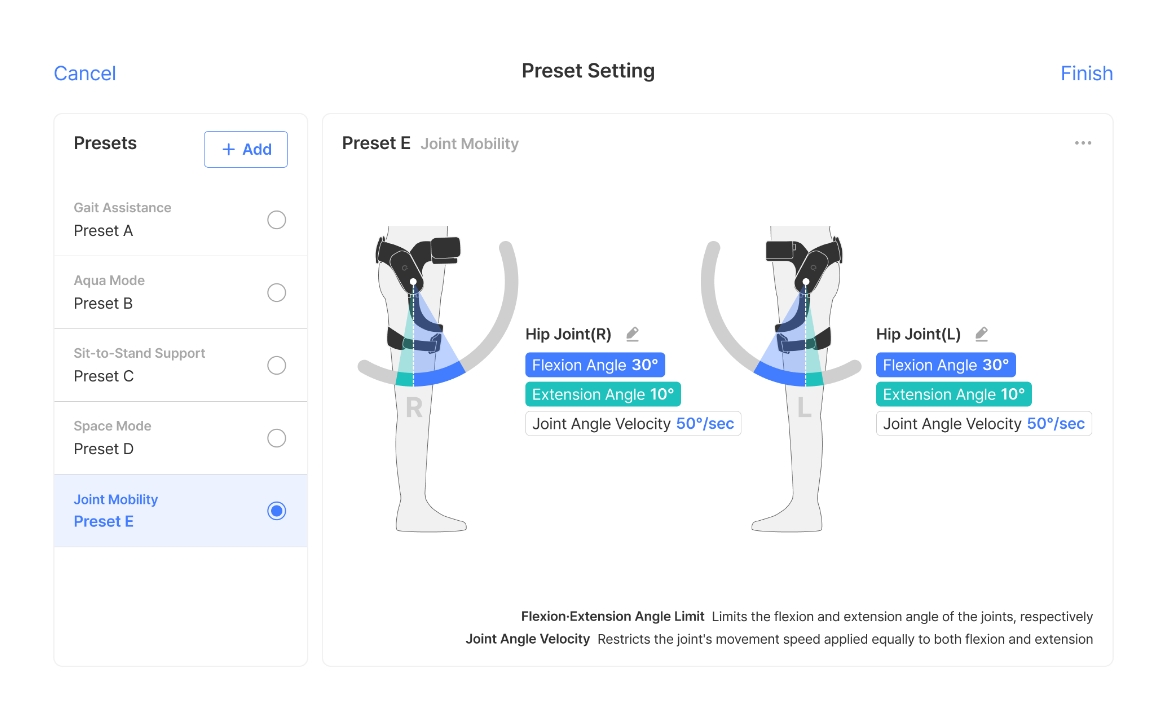Click the pencil edit icon beside Hip Joint(L)

[982, 334]
